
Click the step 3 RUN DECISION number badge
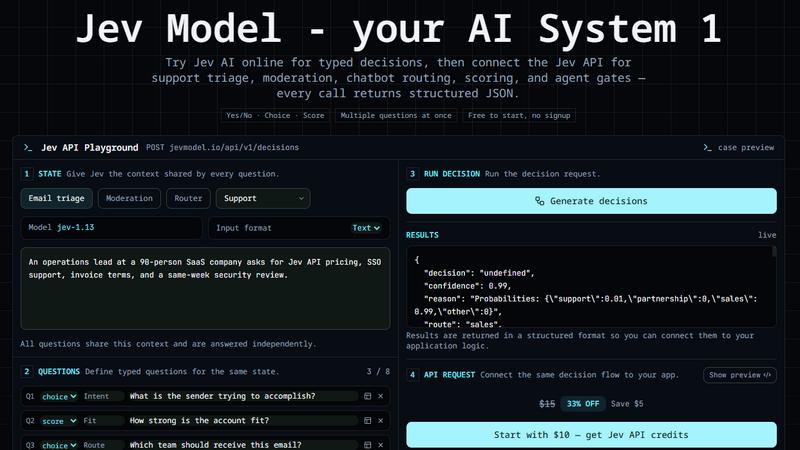point(412,174)
